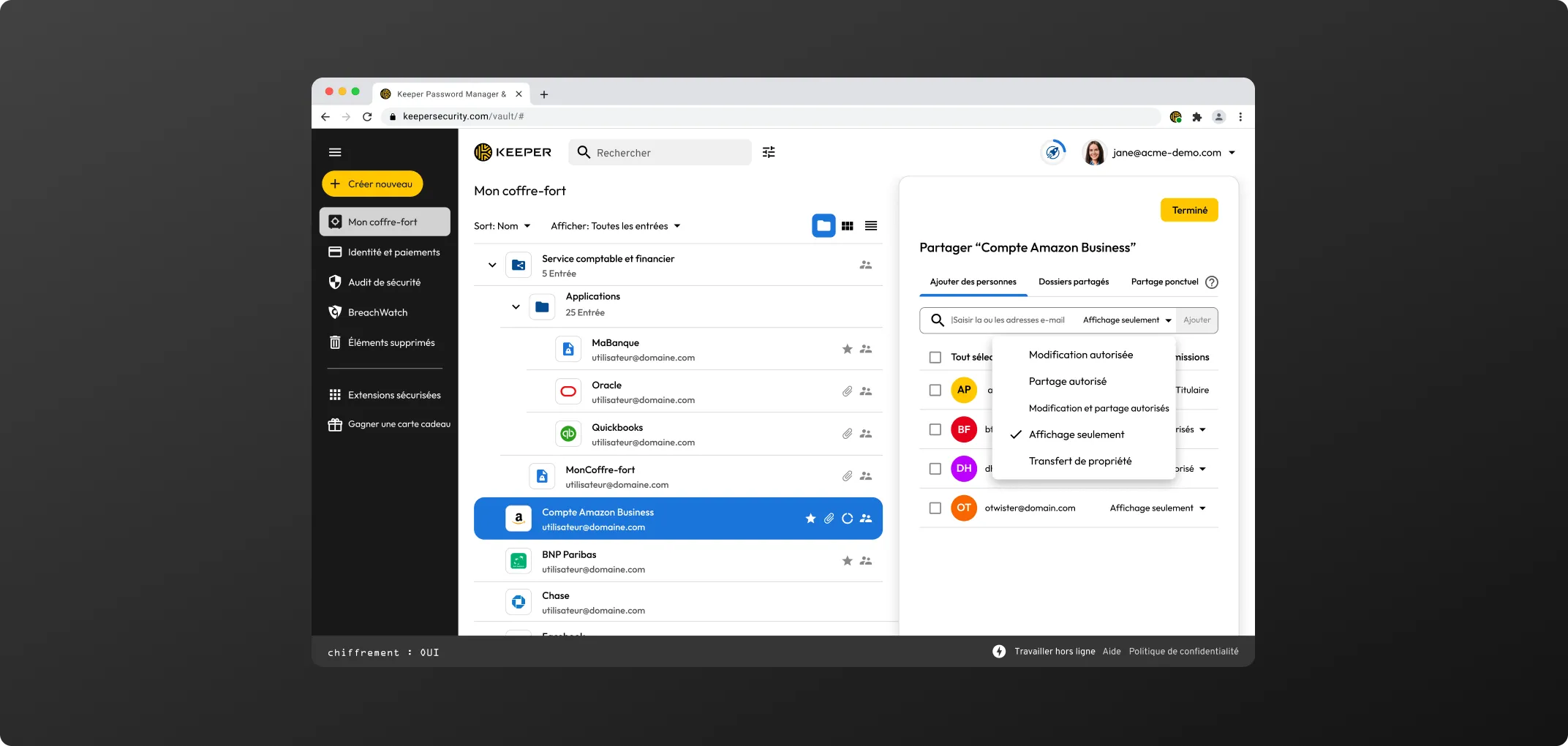1568x746 pixels.
Task: Switch to folder view icon
Action: [823, 226]
